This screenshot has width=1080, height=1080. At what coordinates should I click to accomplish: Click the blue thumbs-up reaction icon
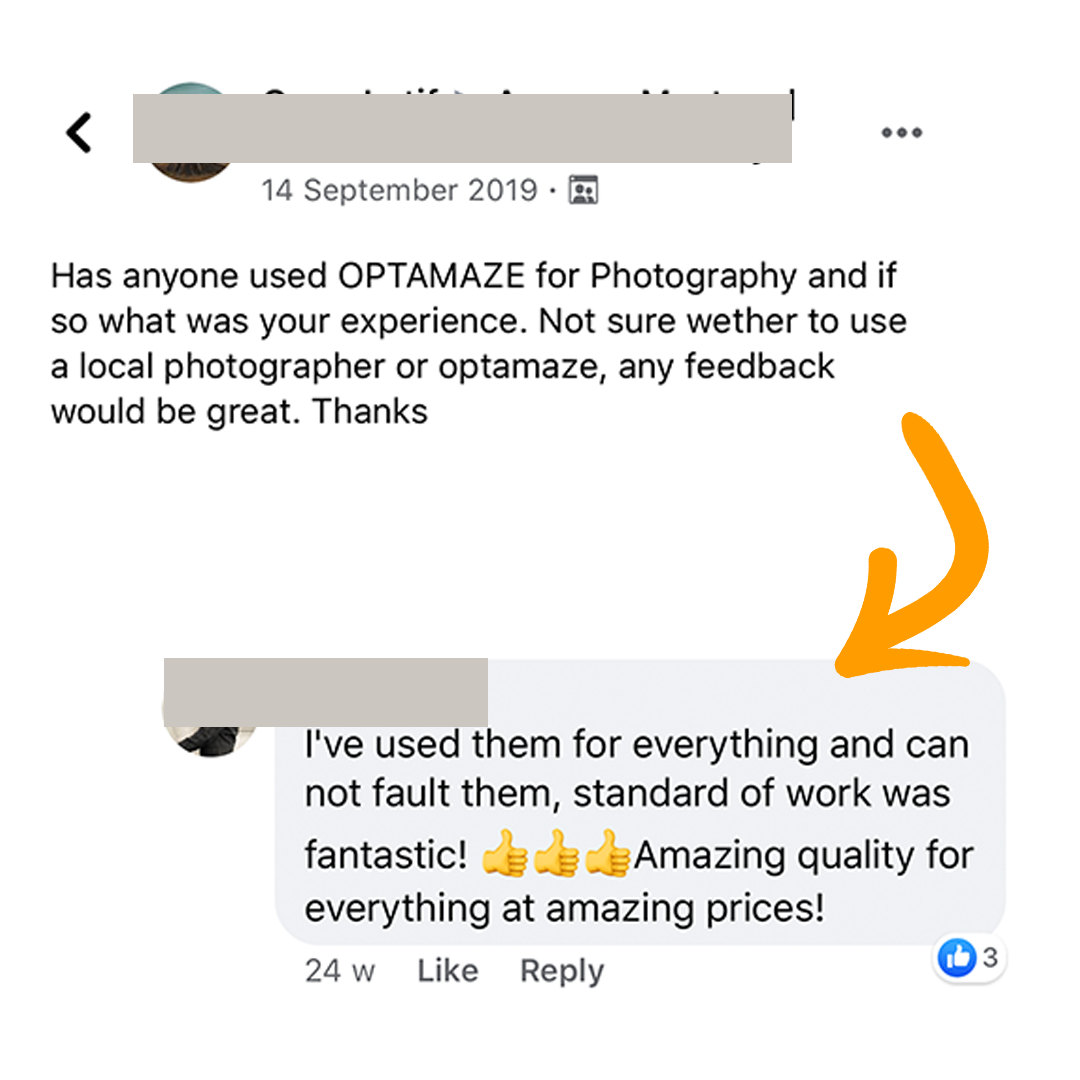tap(956, 957)
